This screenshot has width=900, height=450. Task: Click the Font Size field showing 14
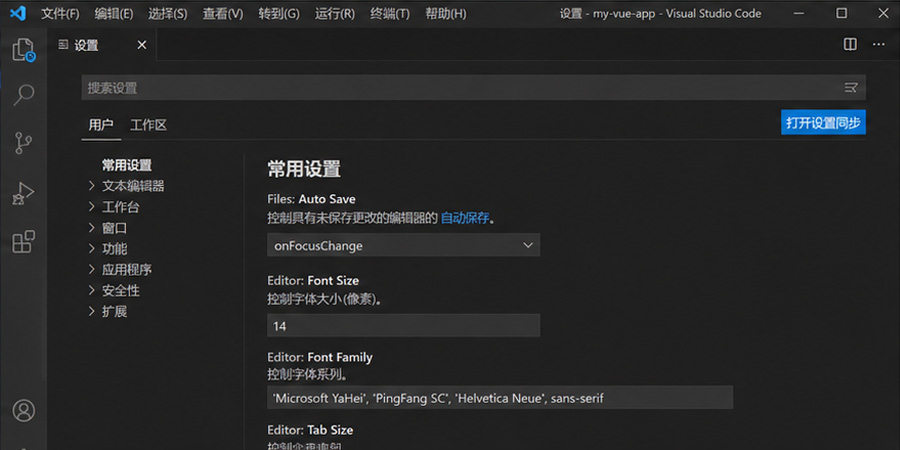coord(404,326)
